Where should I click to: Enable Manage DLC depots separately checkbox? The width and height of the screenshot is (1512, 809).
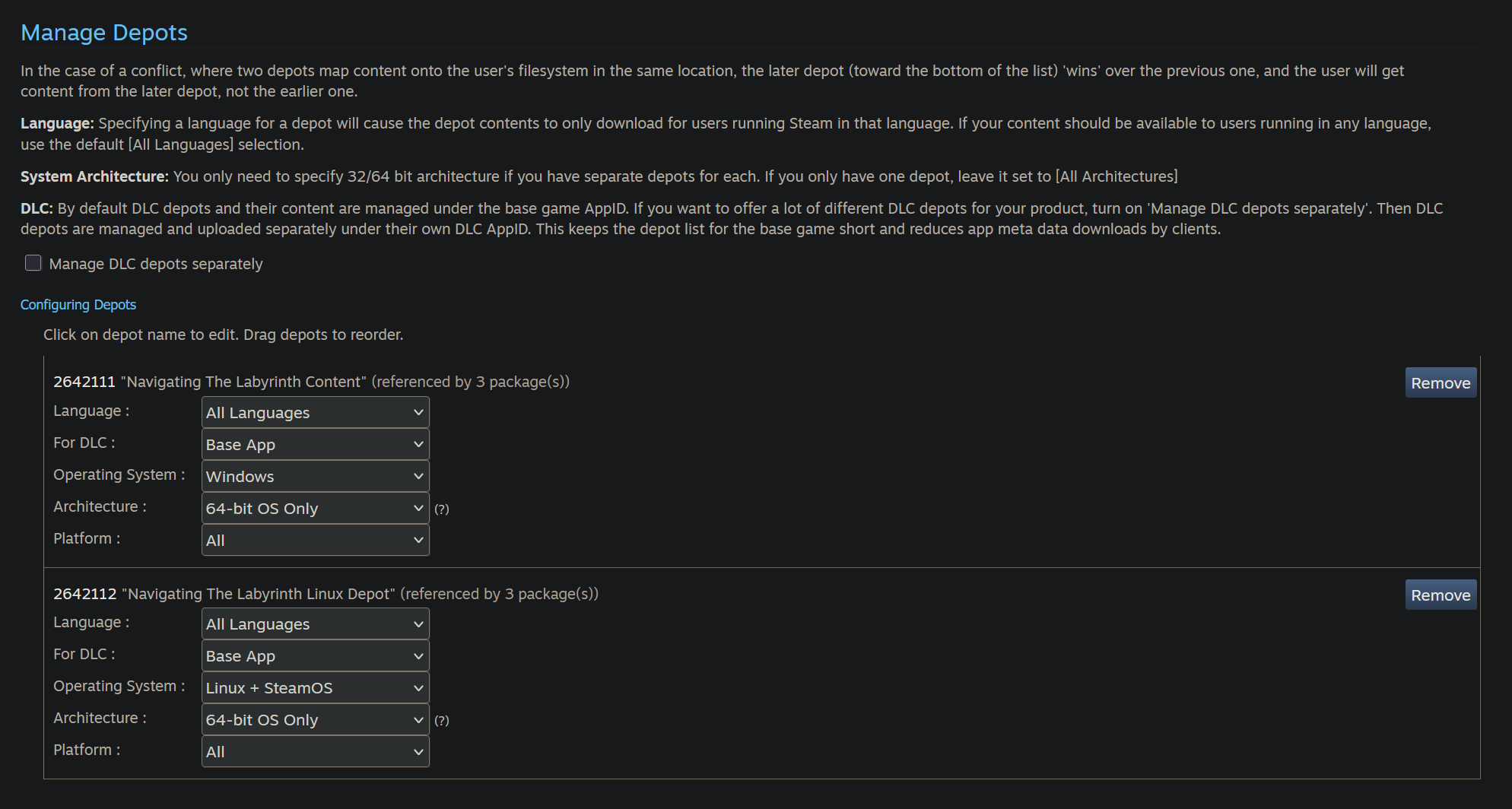(x=33, y=263)
